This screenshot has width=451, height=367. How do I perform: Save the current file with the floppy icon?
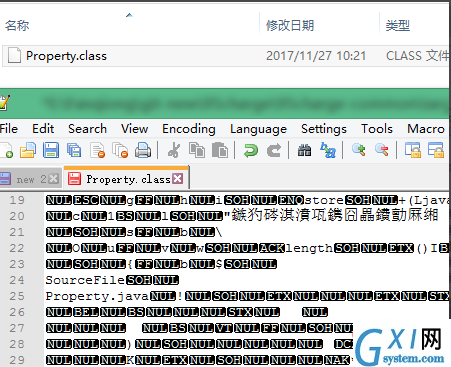[x=51, y=150]
